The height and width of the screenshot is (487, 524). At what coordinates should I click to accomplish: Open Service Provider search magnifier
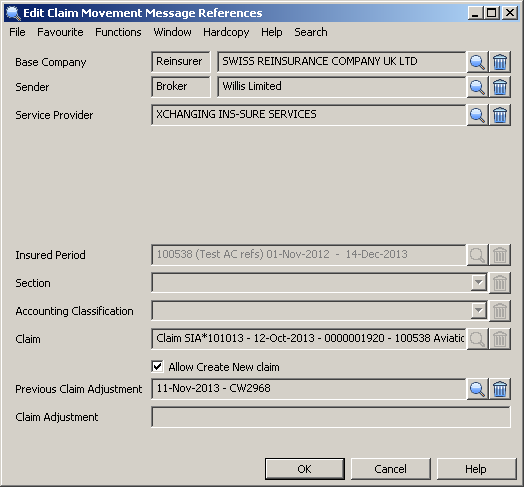477,115
